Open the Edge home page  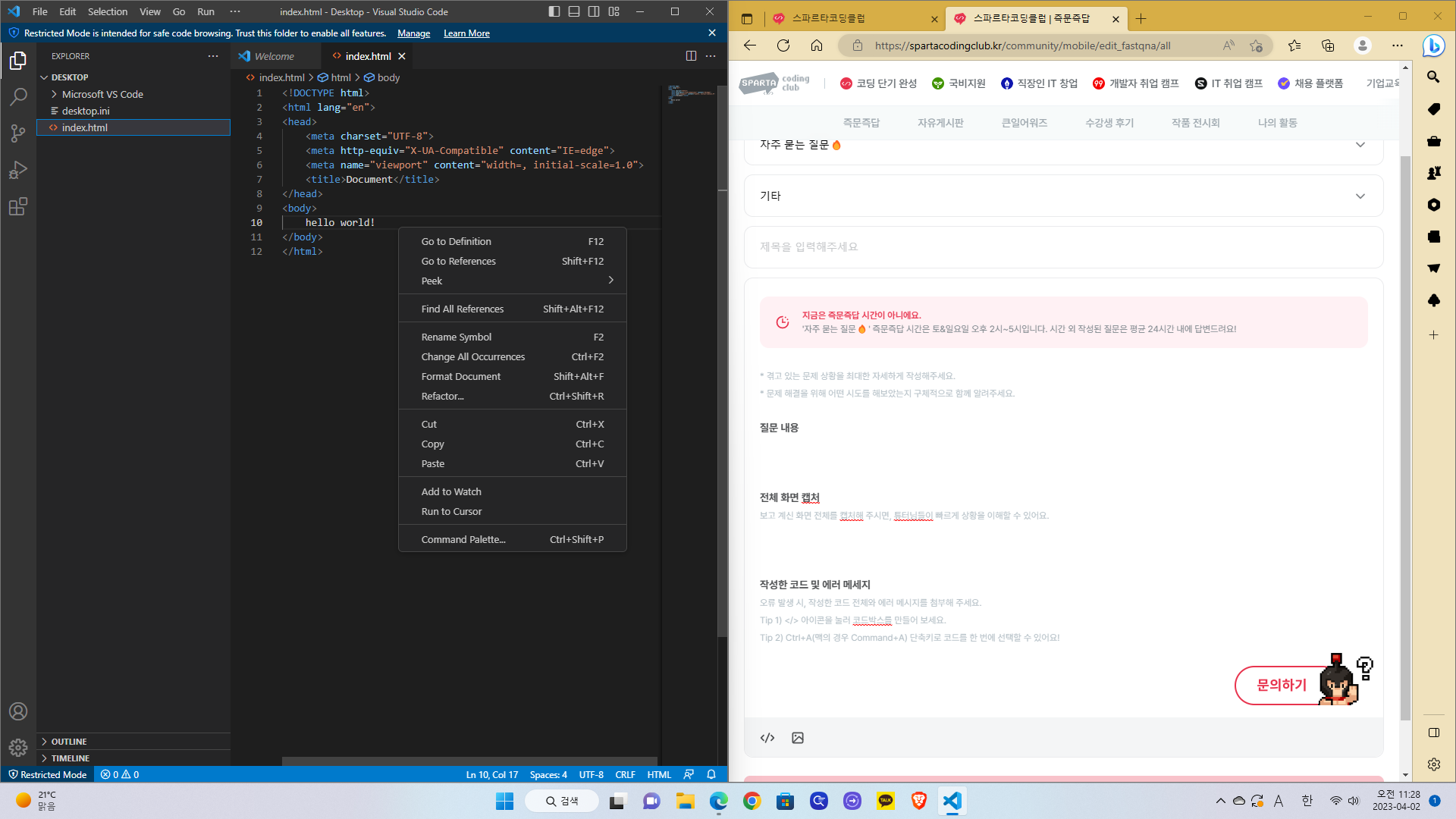pyautogui.click(x=817, y=45)
